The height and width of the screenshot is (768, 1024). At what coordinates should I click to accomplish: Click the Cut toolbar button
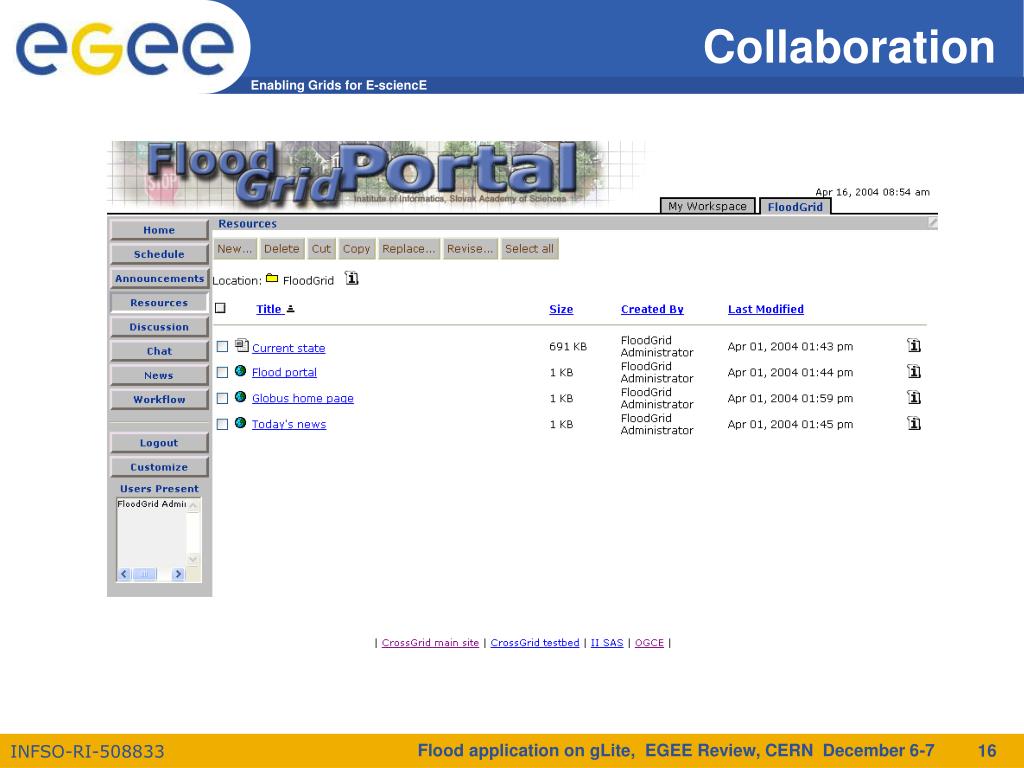click(321, 249)
